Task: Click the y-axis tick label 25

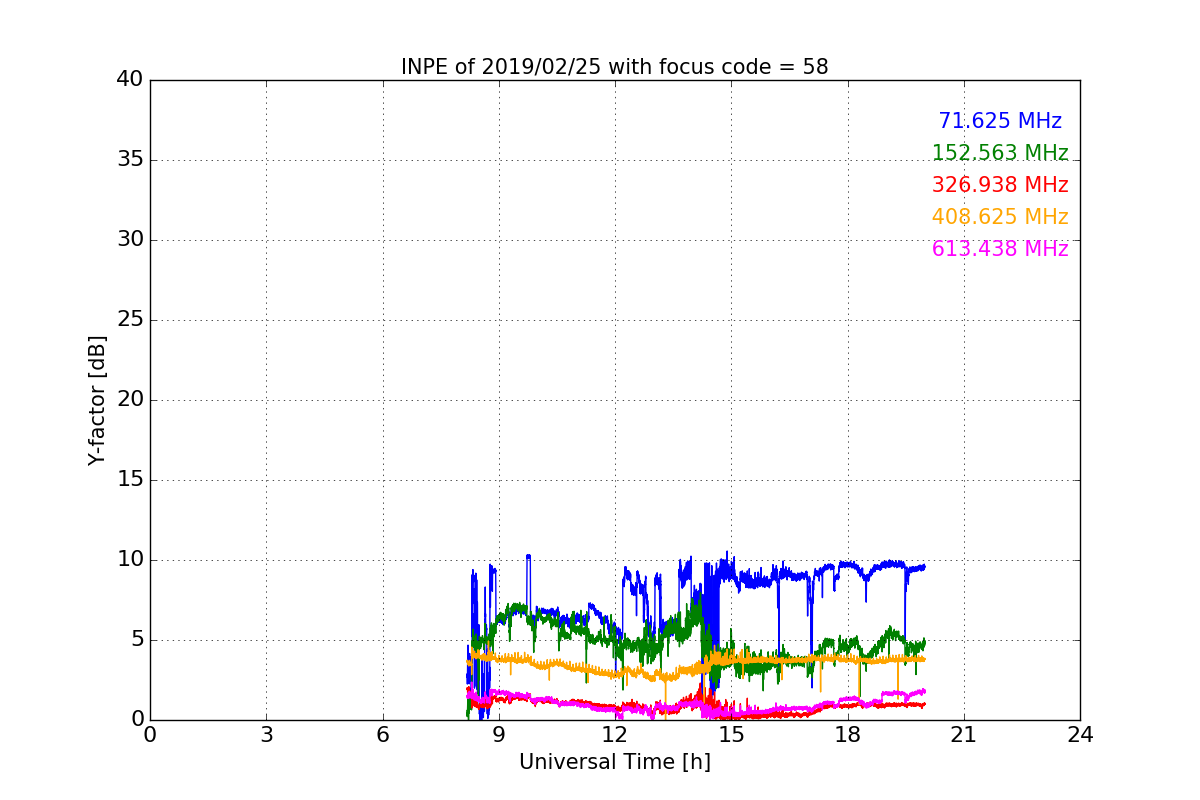Action: coord(130,320)
